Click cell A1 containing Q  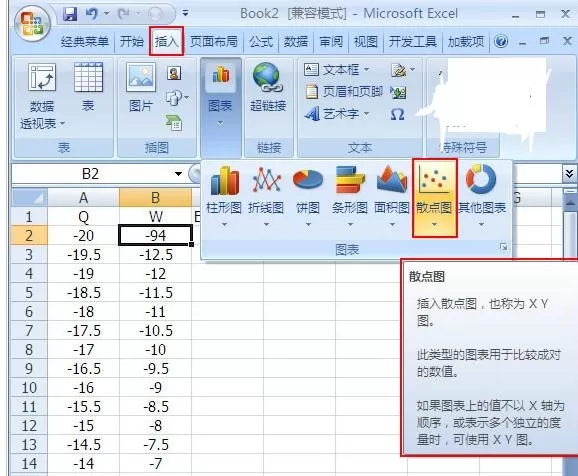coord(83,216)
